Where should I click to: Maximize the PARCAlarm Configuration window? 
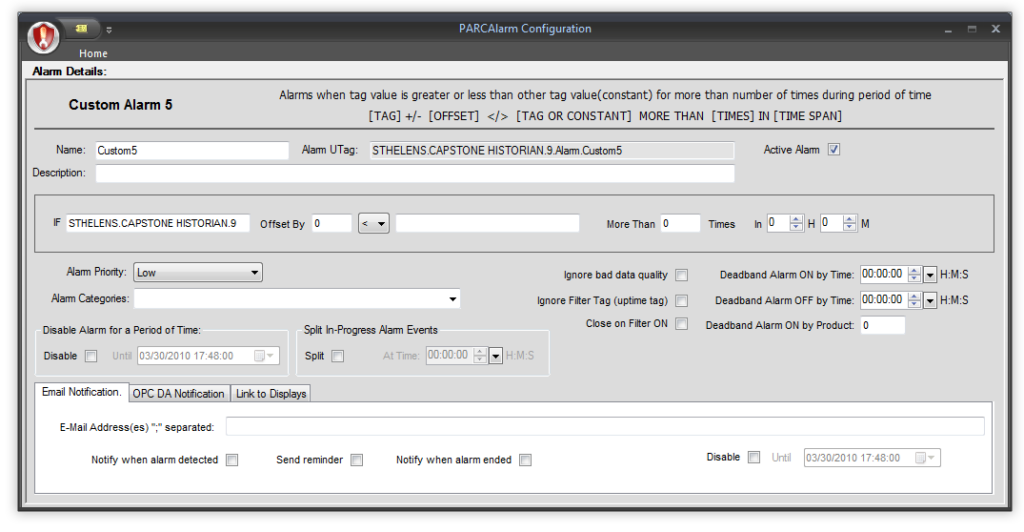pos(972,29)
